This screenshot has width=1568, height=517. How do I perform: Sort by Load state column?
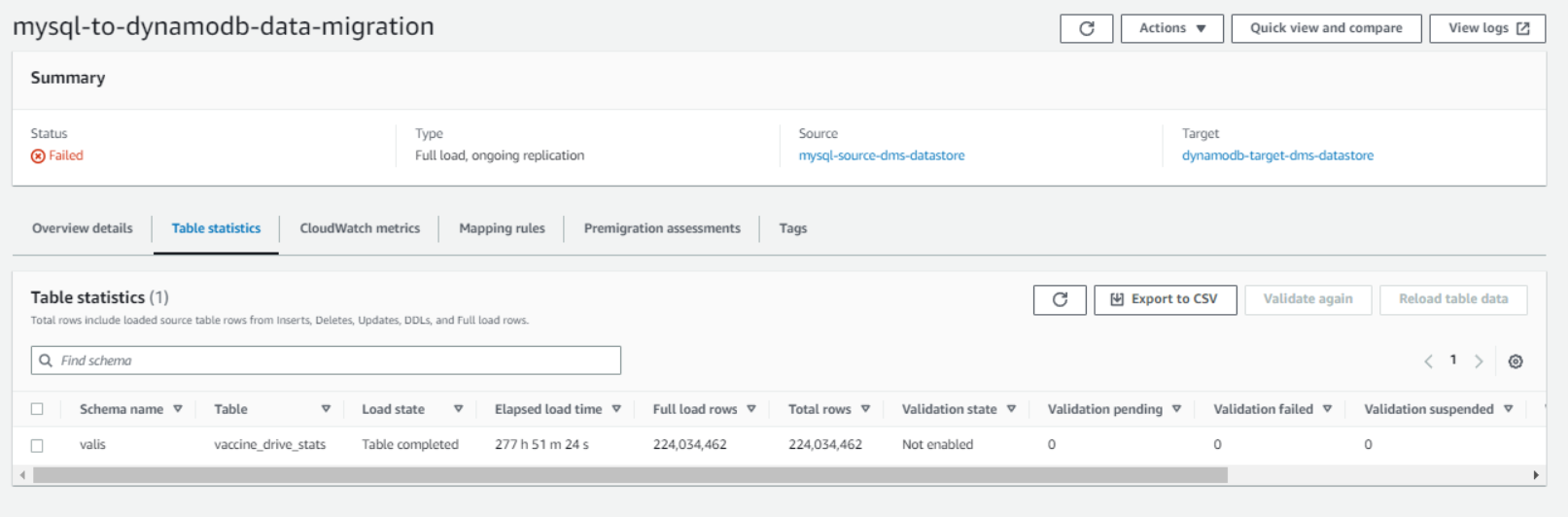(458, 409)
